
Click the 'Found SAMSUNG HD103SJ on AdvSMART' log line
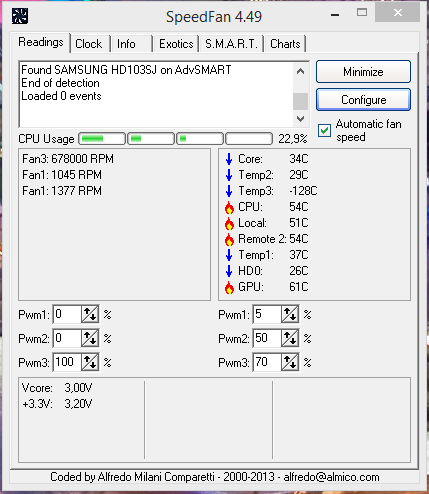(126, 70)
